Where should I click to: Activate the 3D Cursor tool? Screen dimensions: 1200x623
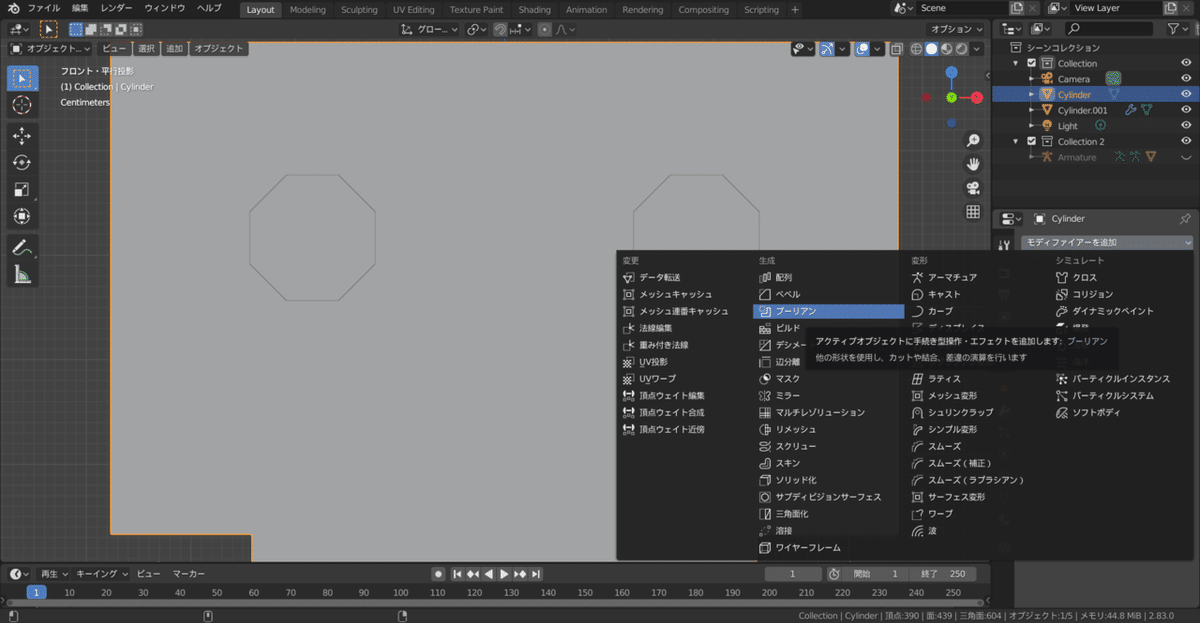click(22, 105)
